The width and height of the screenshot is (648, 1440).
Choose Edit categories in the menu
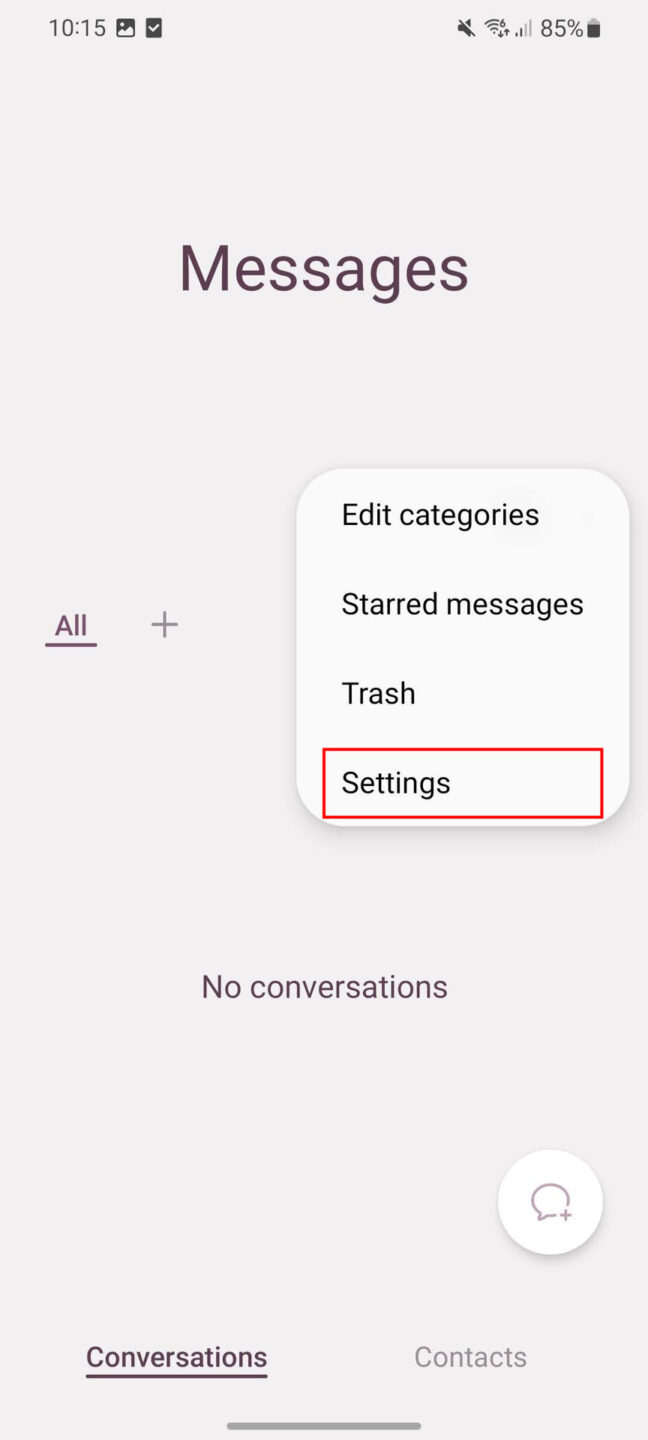pyautogui.click(x=440, y=515)
